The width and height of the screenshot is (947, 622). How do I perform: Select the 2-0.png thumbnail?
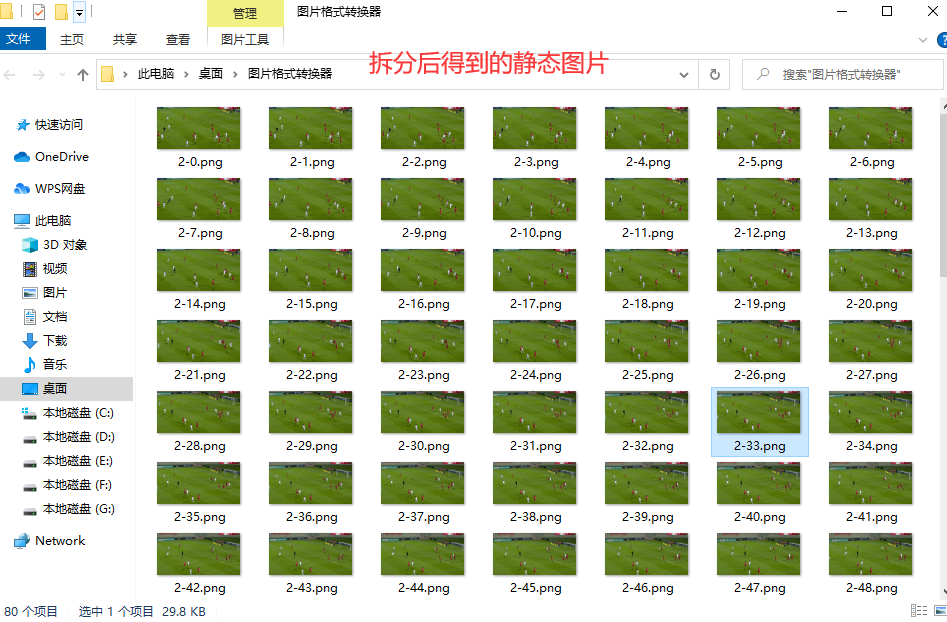click(x=198, y=128)
